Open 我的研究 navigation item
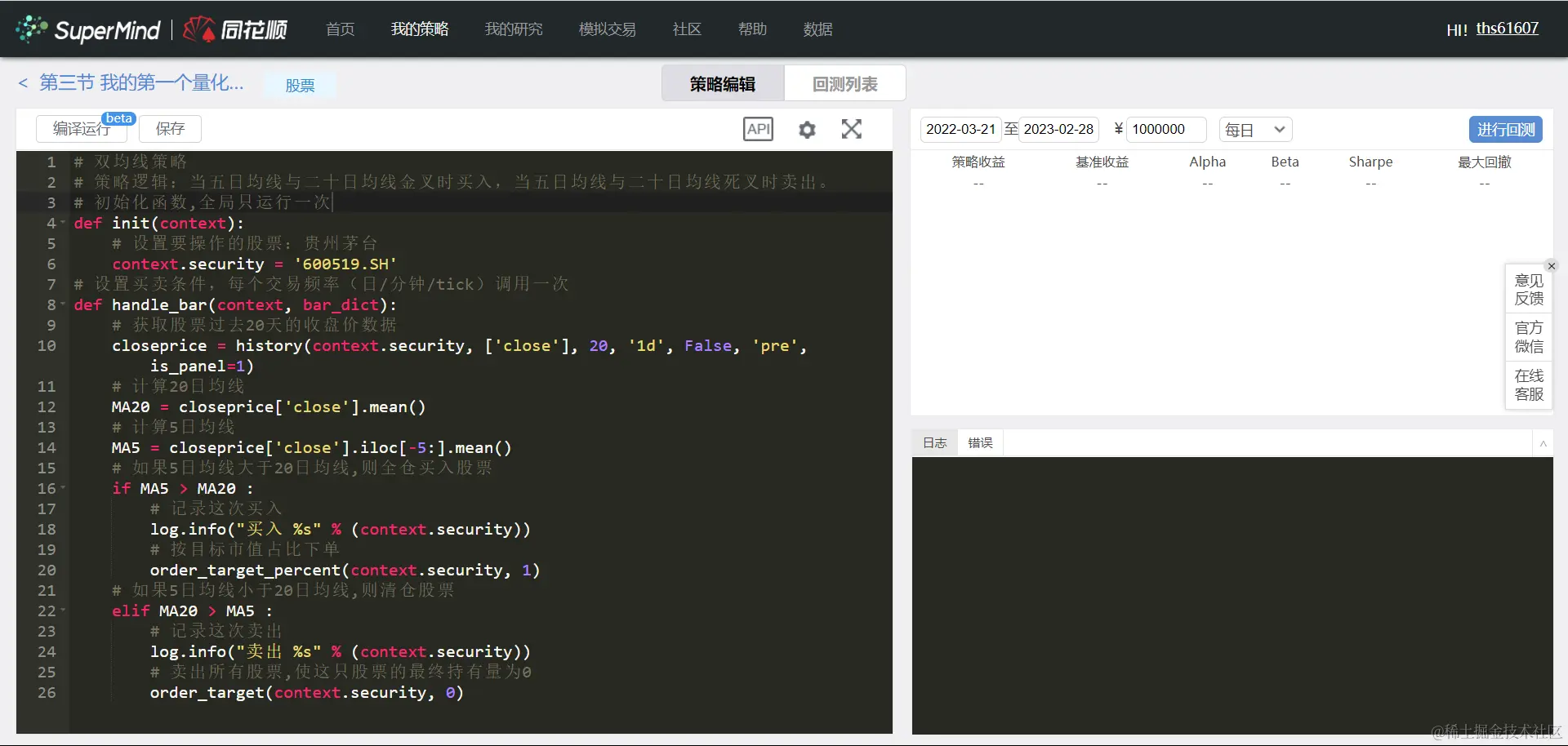The height and width of the screenshot is (746, 1568). (x=514, y=29)
